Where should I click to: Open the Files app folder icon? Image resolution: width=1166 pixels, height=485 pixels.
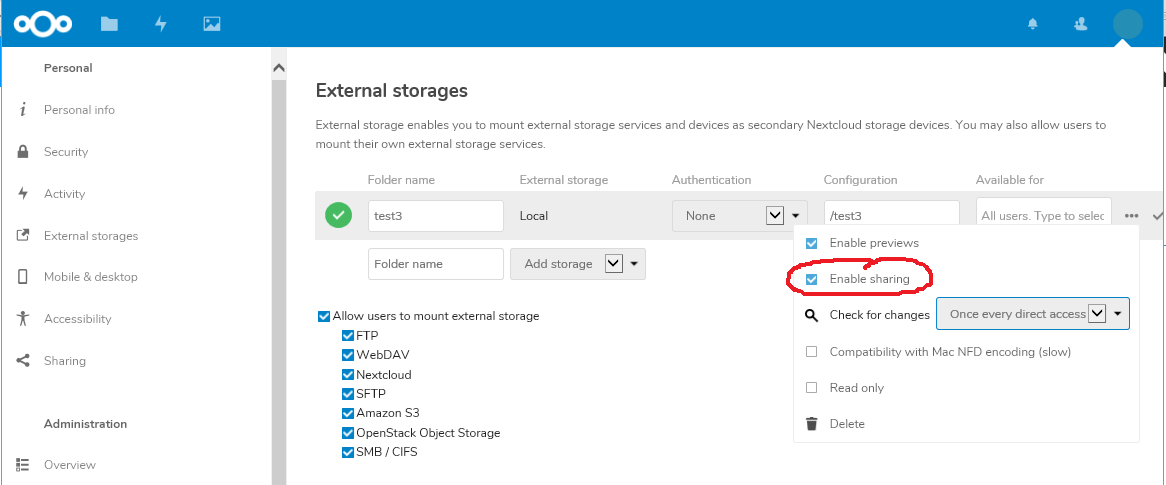[109, 24]
